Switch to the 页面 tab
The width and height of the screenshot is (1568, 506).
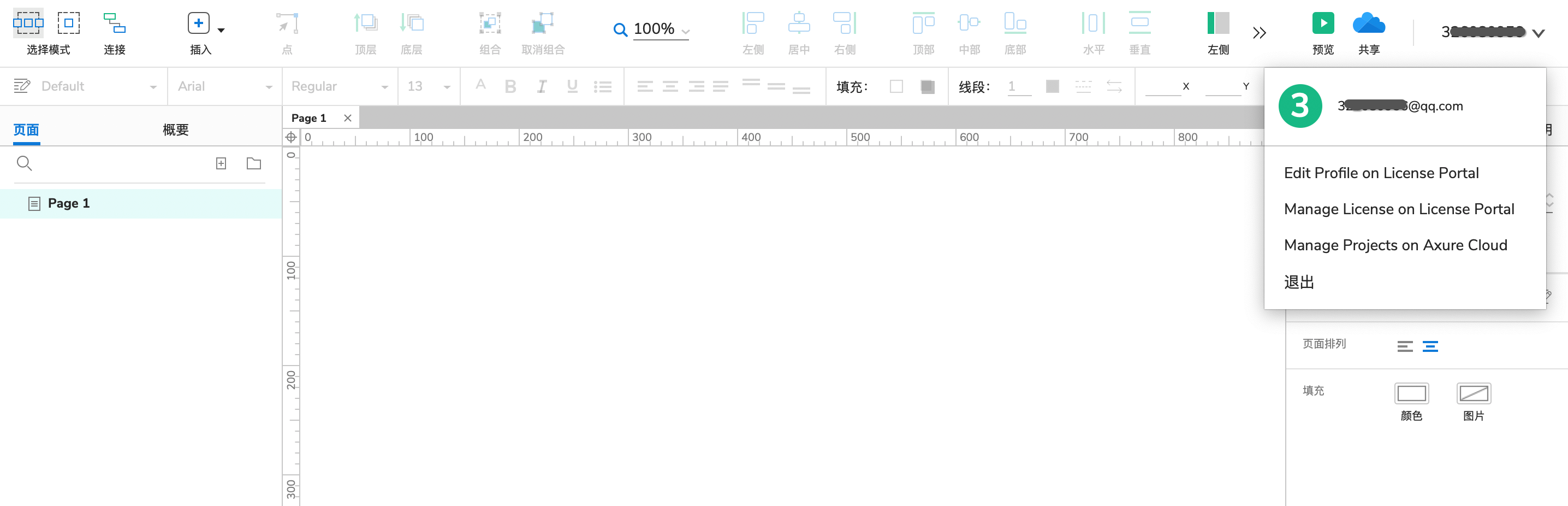tap(26, 130)
